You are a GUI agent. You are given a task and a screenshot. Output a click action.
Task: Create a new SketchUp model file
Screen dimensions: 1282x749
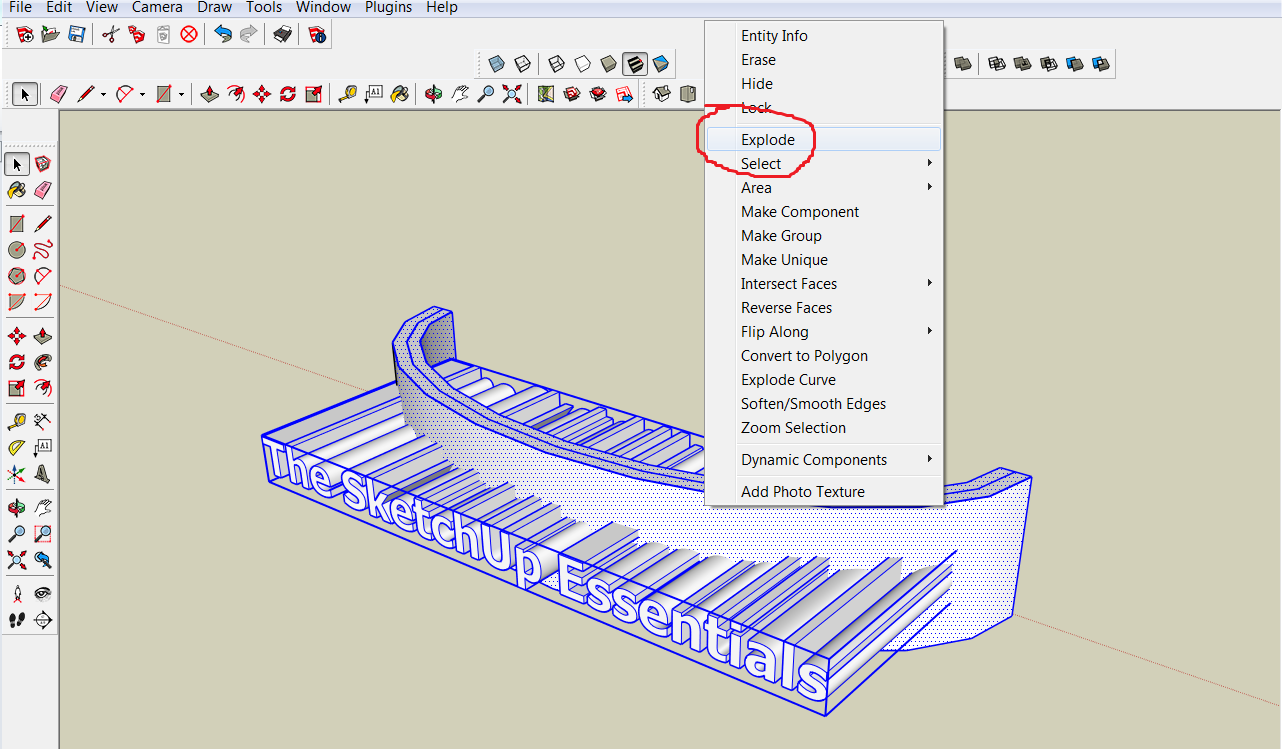[x=26, y=34]
